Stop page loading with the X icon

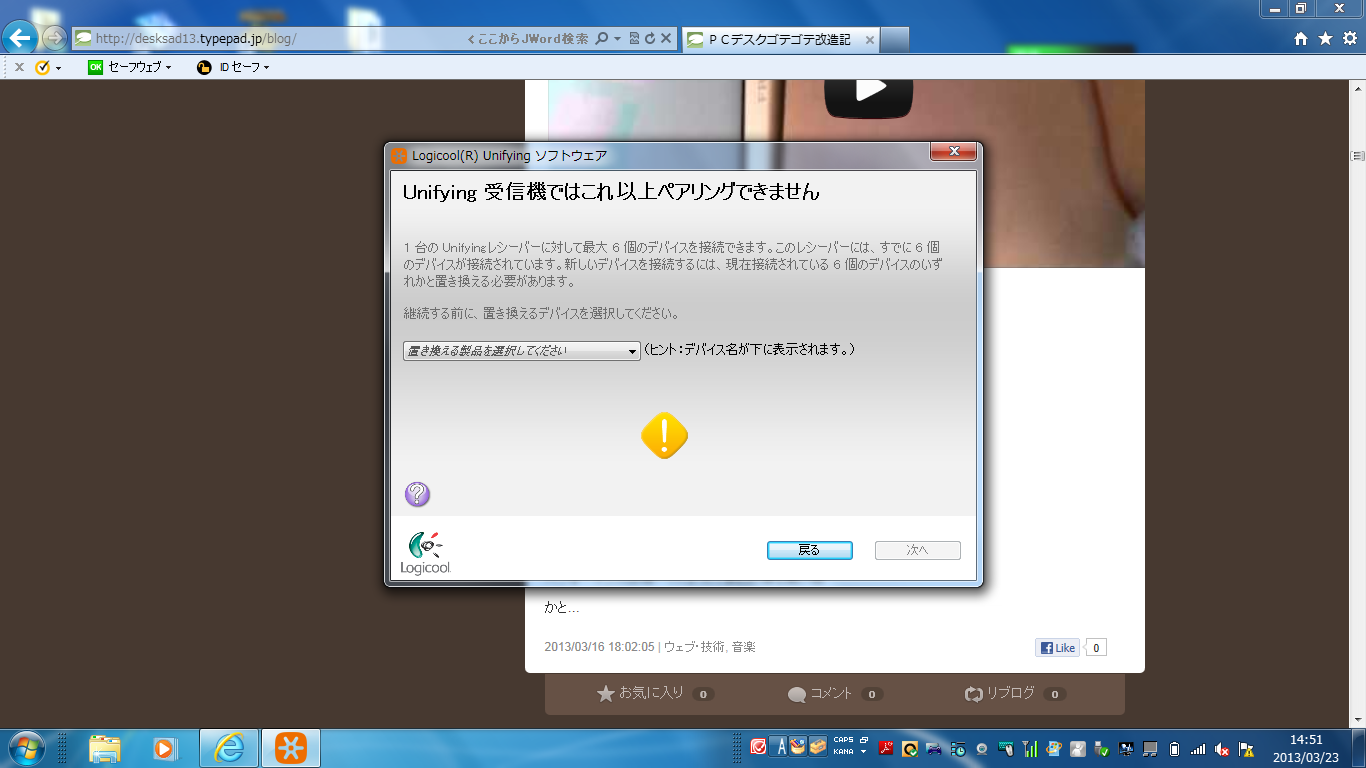tap(666, 38)
